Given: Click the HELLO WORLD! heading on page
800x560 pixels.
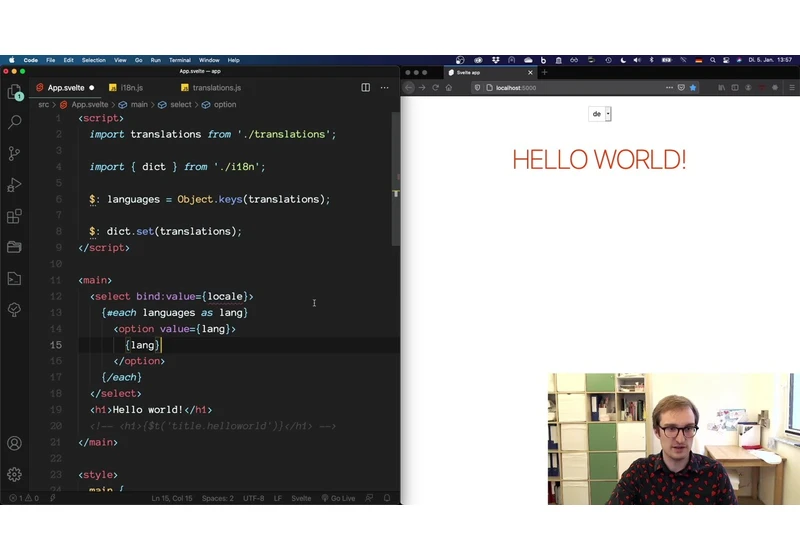Looking at the screenshot, I should click(x=599, y=160).
